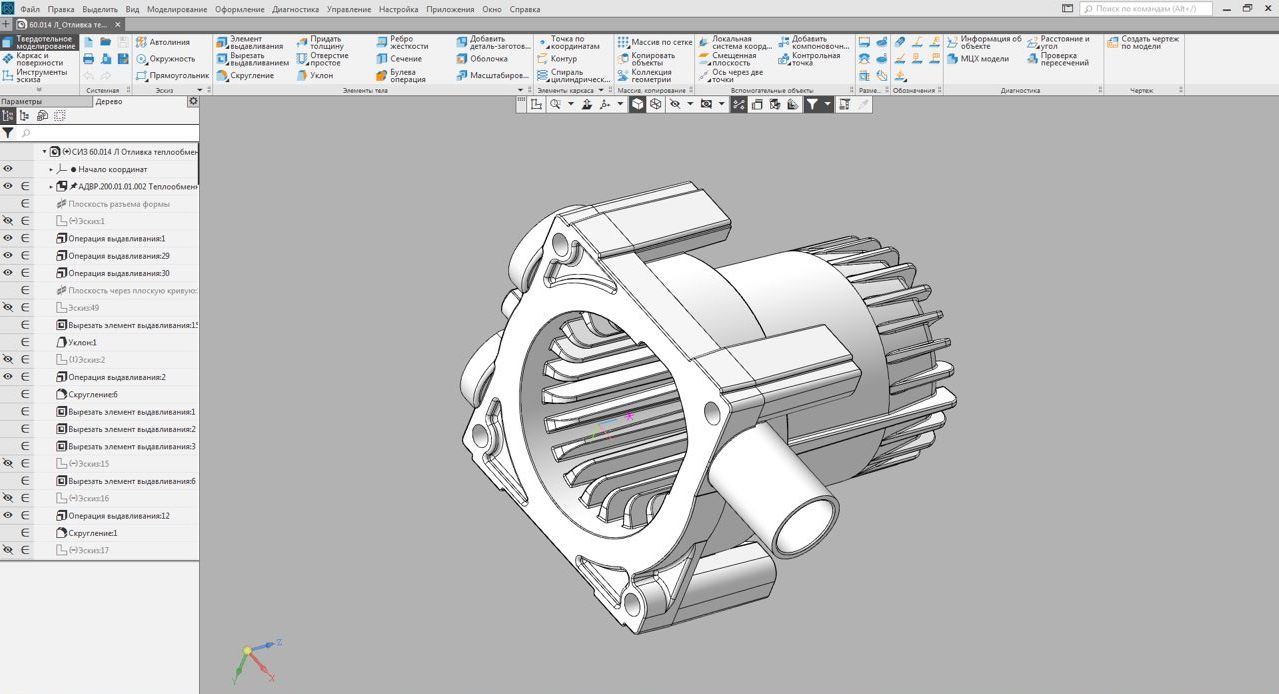The width and height of the screenshot is (1279, 694).
Task: Expand the Эскиз toolbar group dropdown
Action: tap(197, 90)
